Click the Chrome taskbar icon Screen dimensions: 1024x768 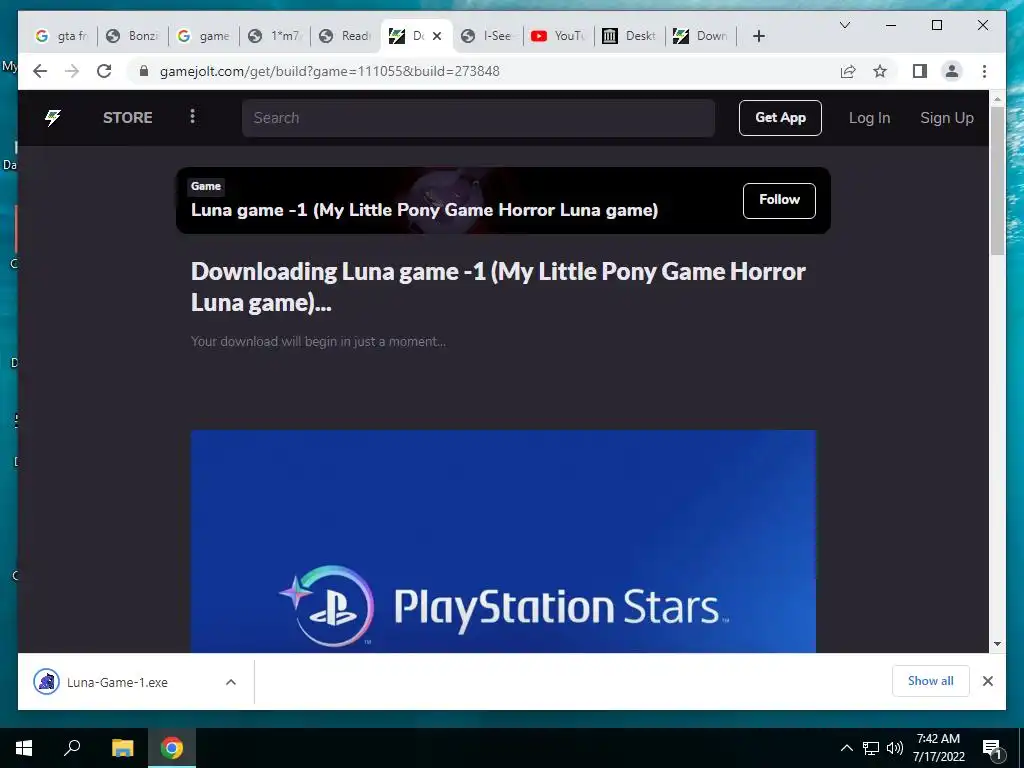(x=172, y=748)
